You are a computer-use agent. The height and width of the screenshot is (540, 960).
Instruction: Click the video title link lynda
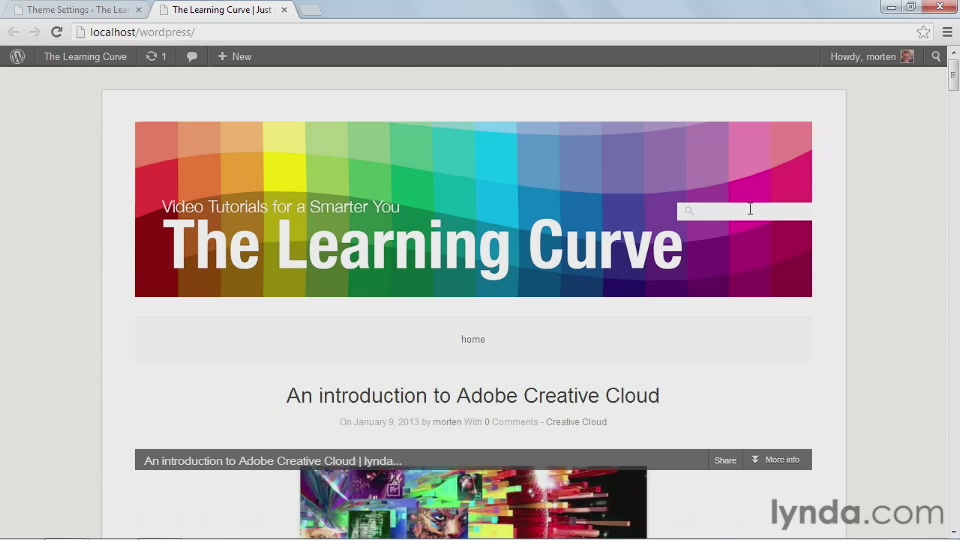pyautogui.click(x=273, y=461)
